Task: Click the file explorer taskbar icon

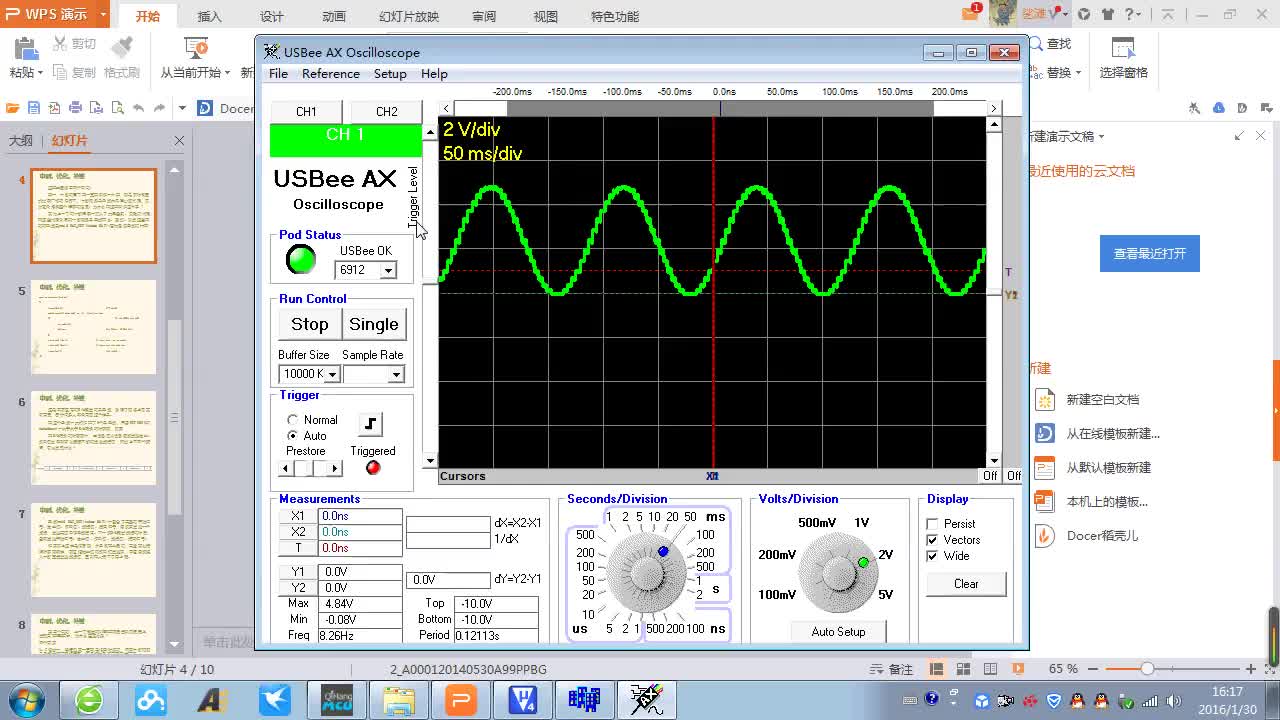Action: click(399, 700)
